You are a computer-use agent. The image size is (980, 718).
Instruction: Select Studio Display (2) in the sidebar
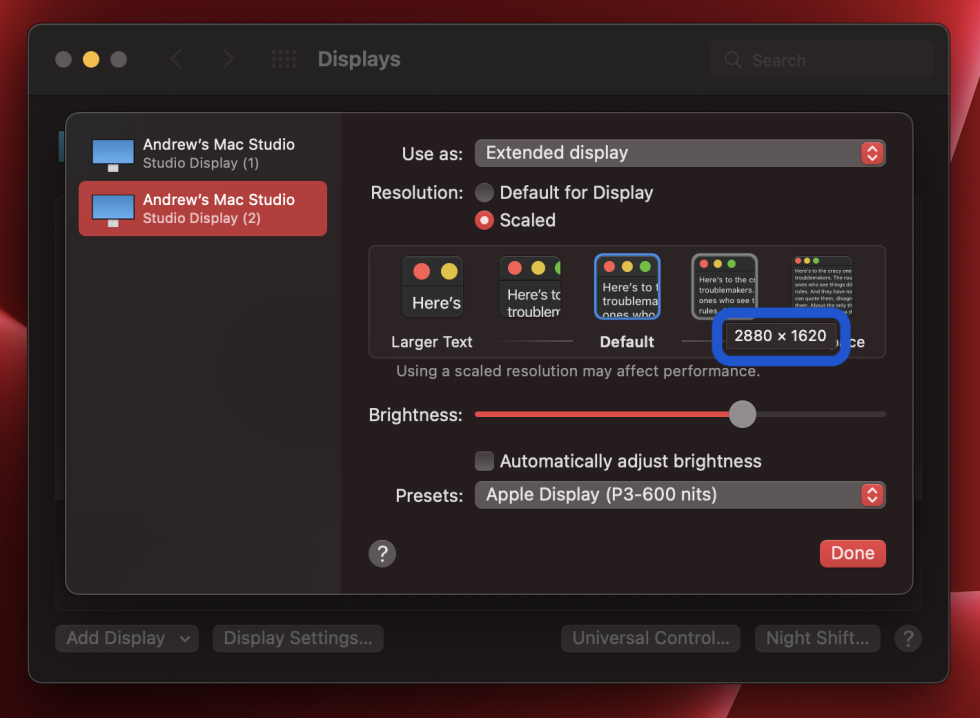pyautogui.click(x=202, y=209)
